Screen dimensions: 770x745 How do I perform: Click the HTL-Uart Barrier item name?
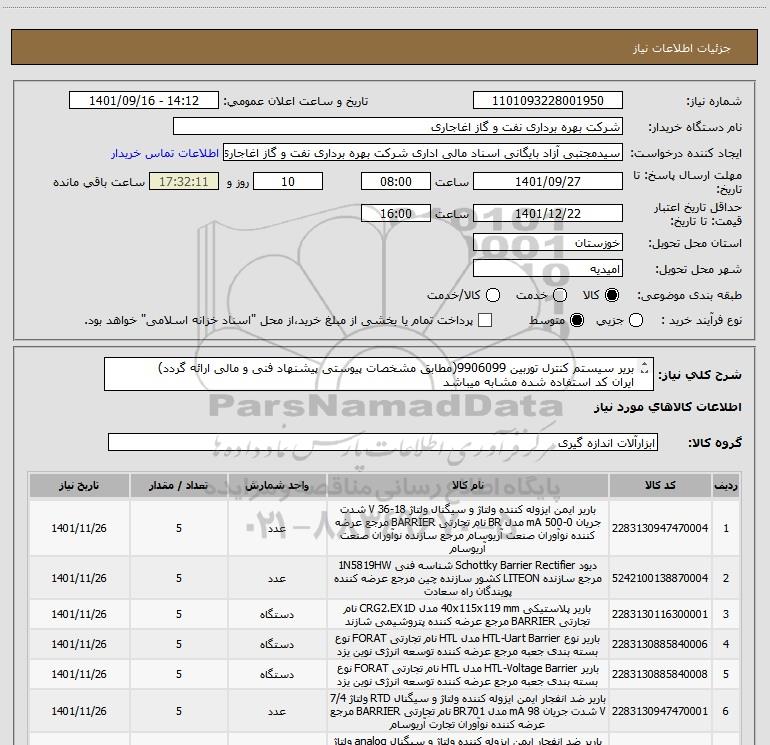[468, 645]
